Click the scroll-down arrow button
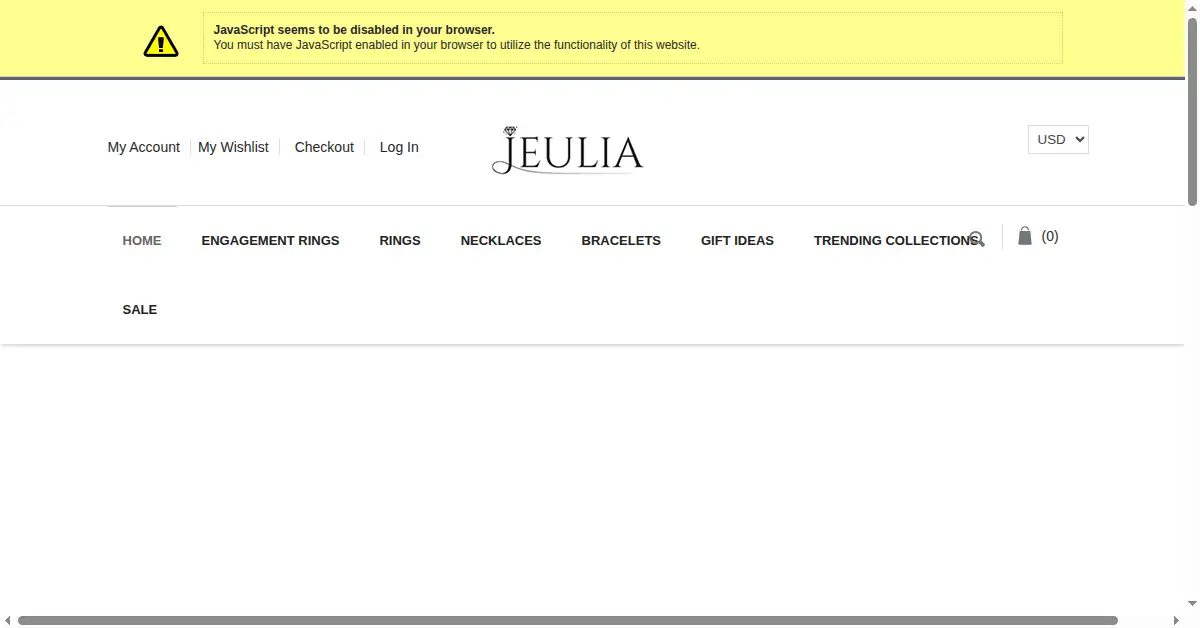The width and height of the screenshot is (1200, 628). (x=1192, y=605)
